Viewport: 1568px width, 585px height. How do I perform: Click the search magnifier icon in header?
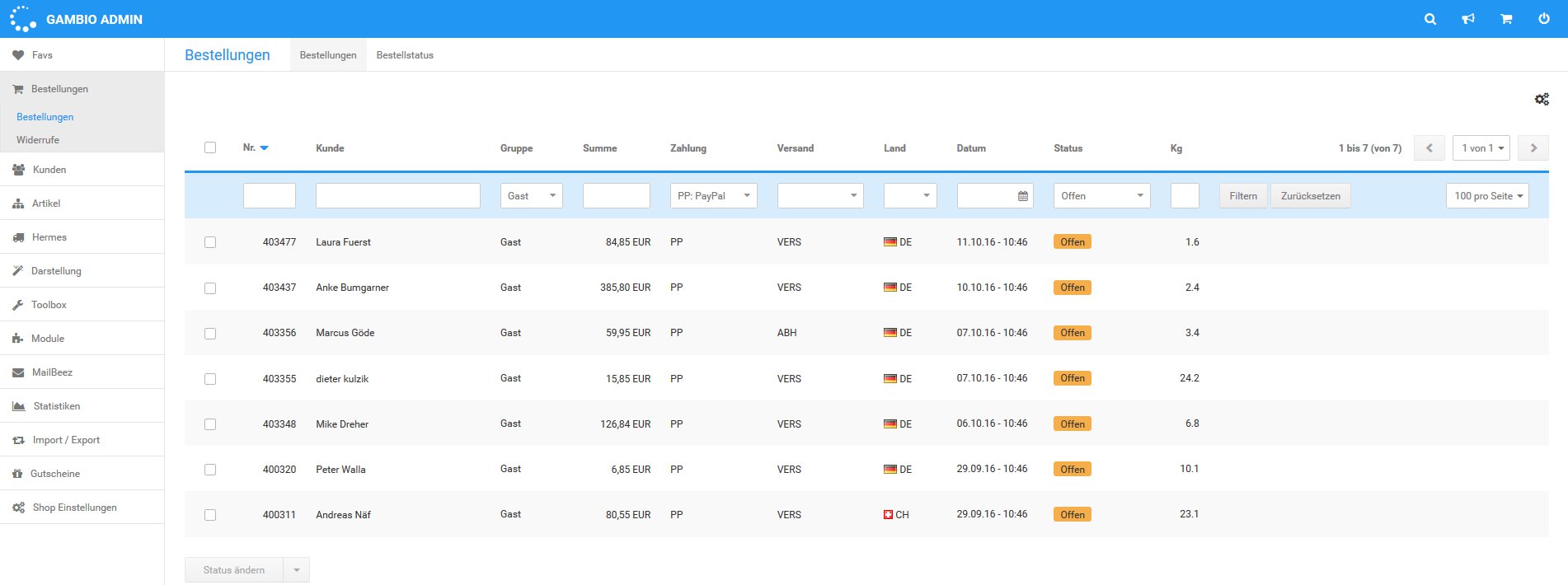(x=1430, y=19)
